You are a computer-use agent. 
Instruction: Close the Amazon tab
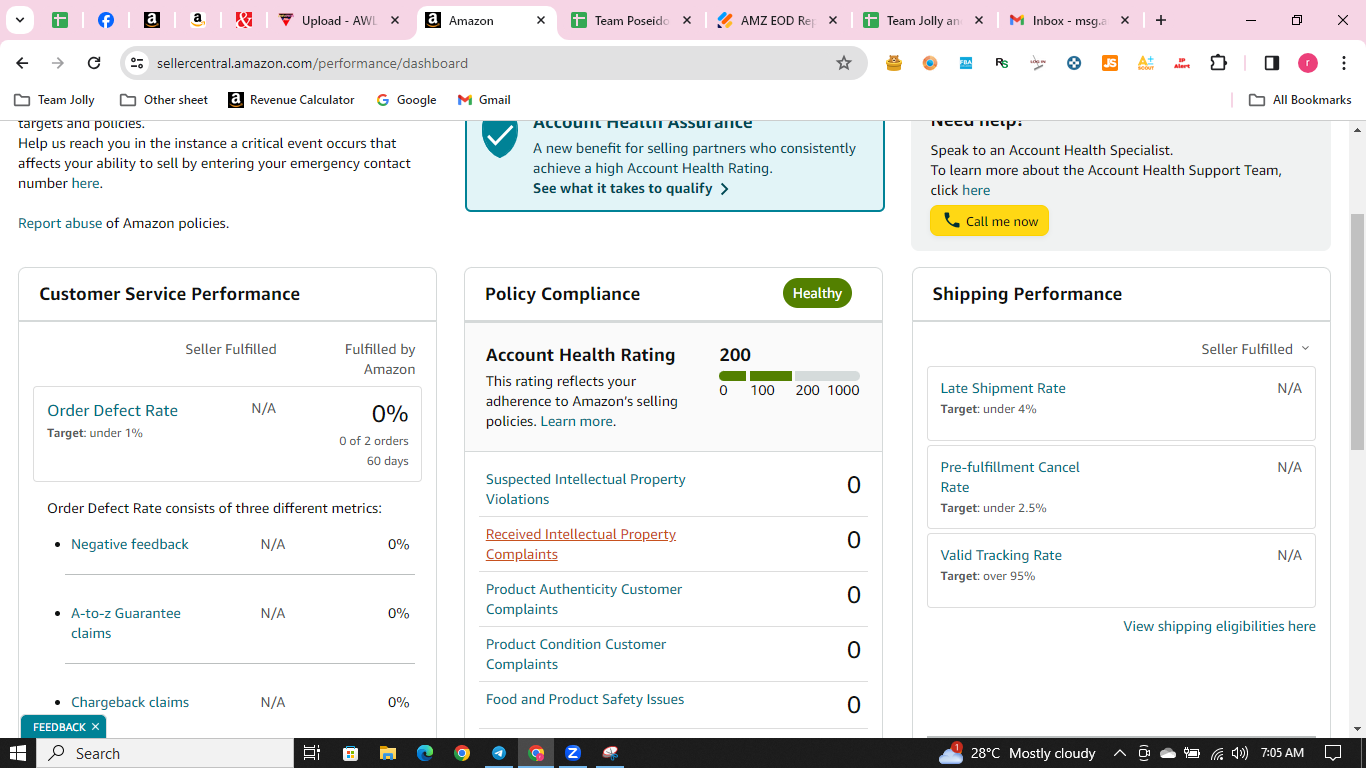pyautogui.click(x=541, y=20)
